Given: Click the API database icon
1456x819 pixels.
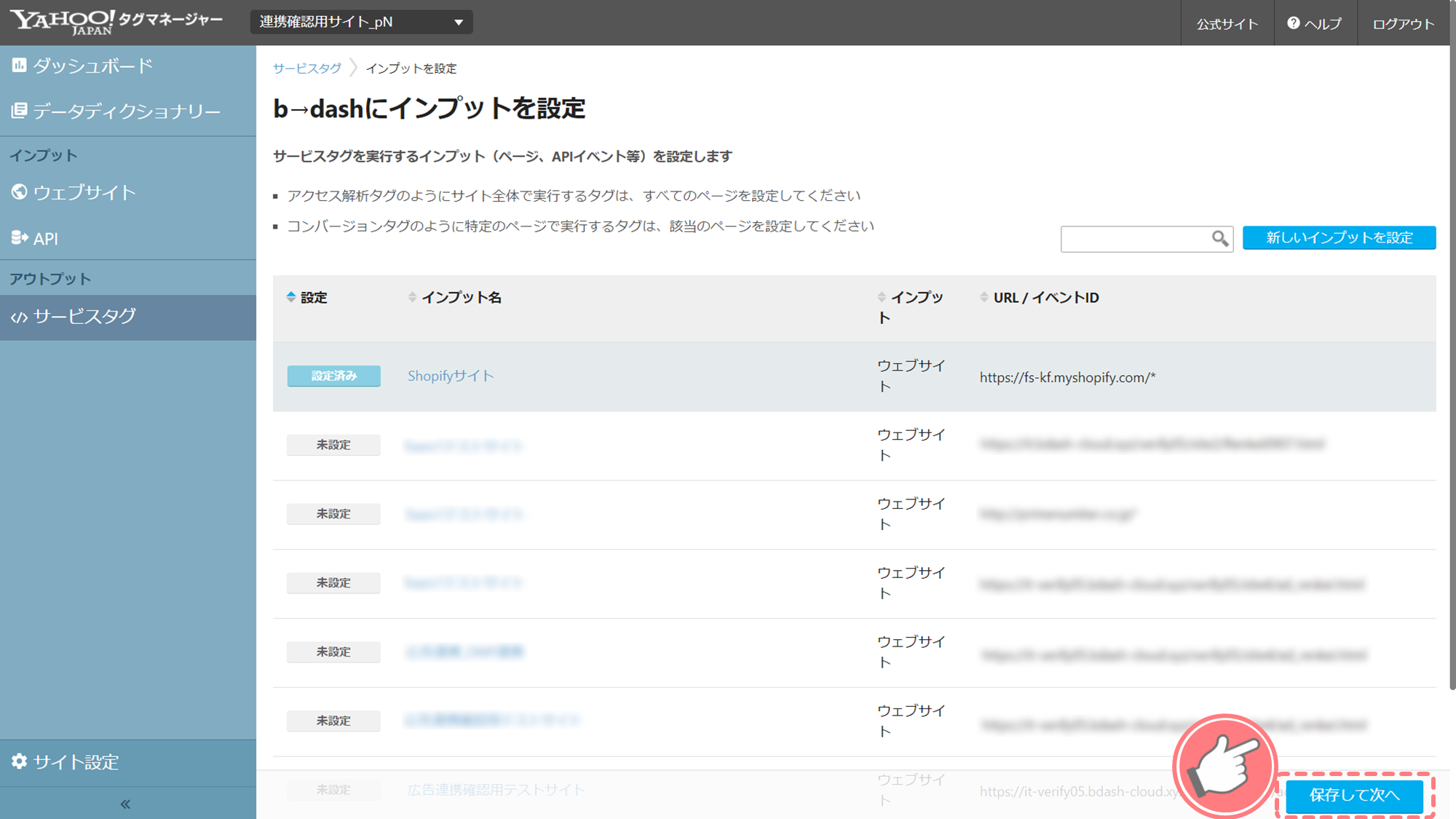Looking at the screenshot, I should coord(19,237).
